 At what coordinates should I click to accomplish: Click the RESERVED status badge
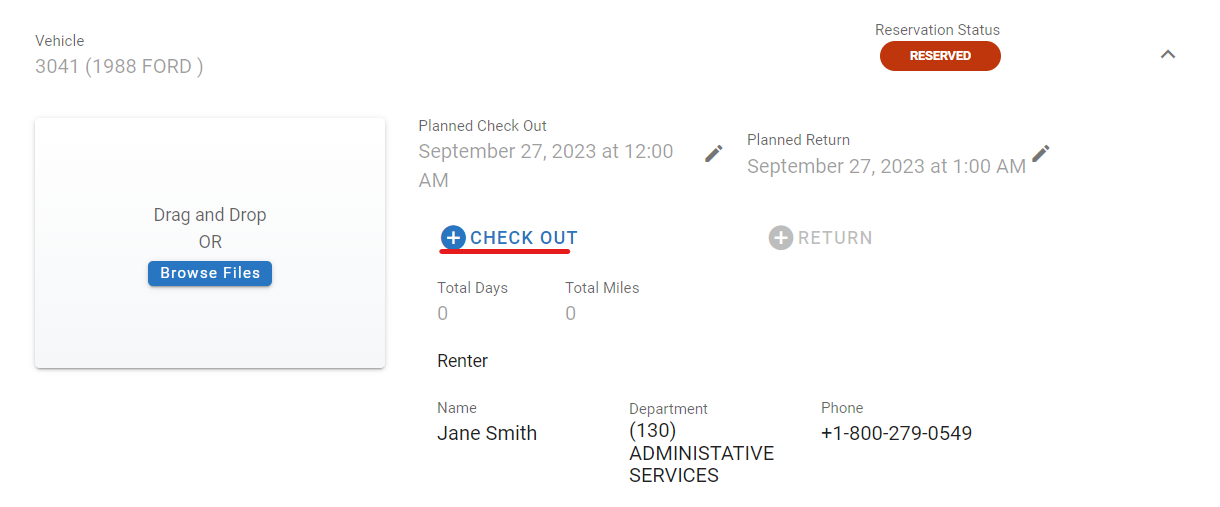coord(940,56)
